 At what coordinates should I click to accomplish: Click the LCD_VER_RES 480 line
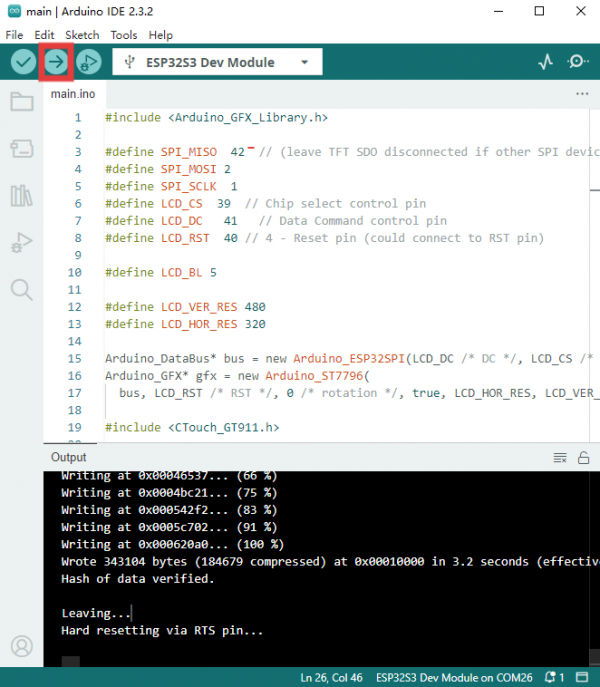pyautogui.click(x=185, y=307)
